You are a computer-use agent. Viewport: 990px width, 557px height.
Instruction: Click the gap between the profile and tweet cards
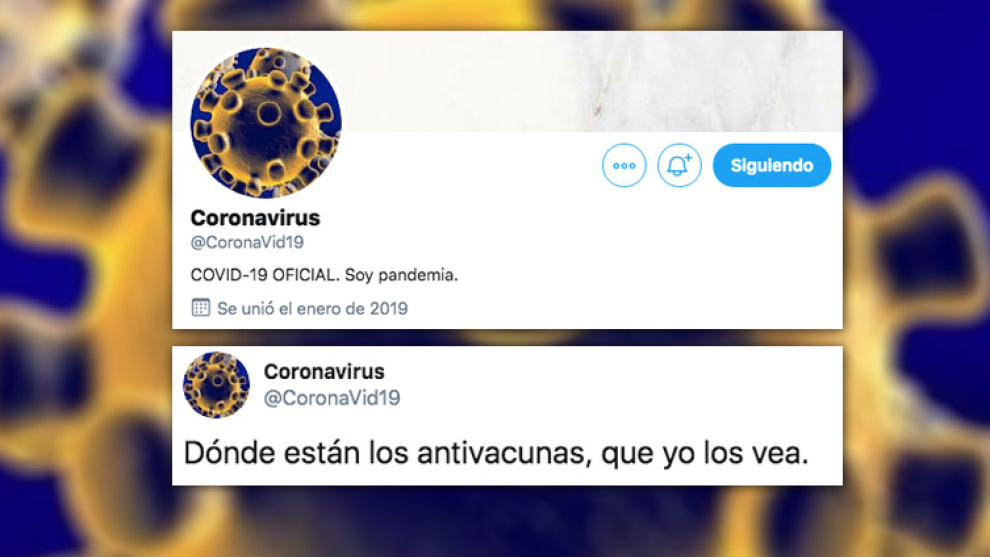(507, 337)
